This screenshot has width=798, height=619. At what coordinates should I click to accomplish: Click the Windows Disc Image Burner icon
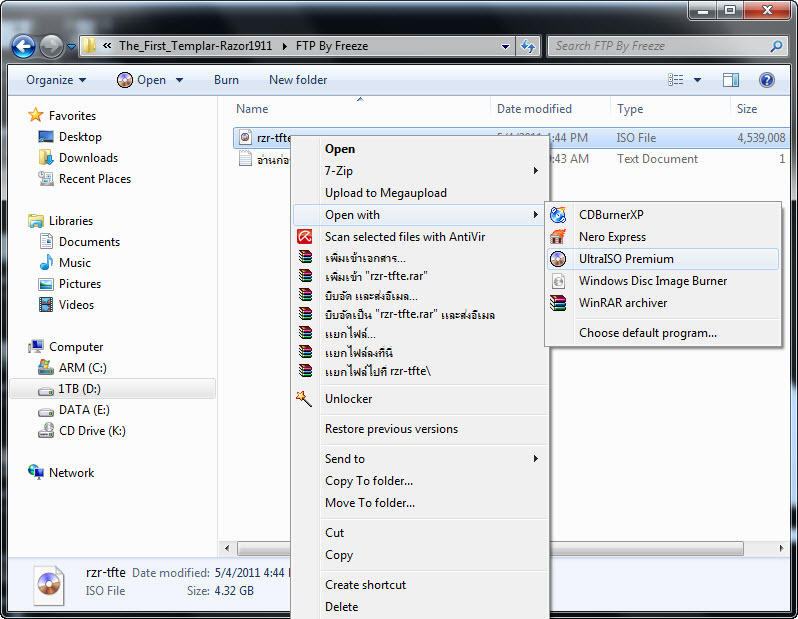click(558, 280)
